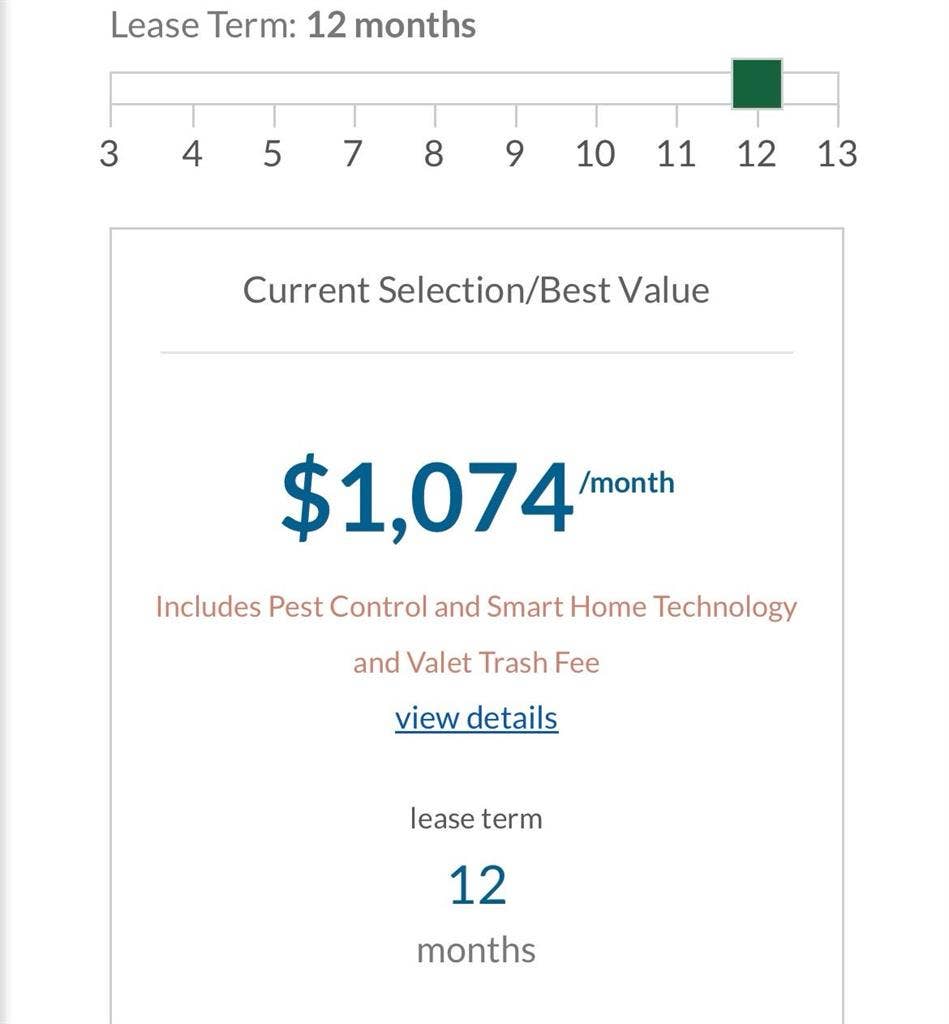
Task: Click the "and Valet Trash Fee" line
Action: 476,662
